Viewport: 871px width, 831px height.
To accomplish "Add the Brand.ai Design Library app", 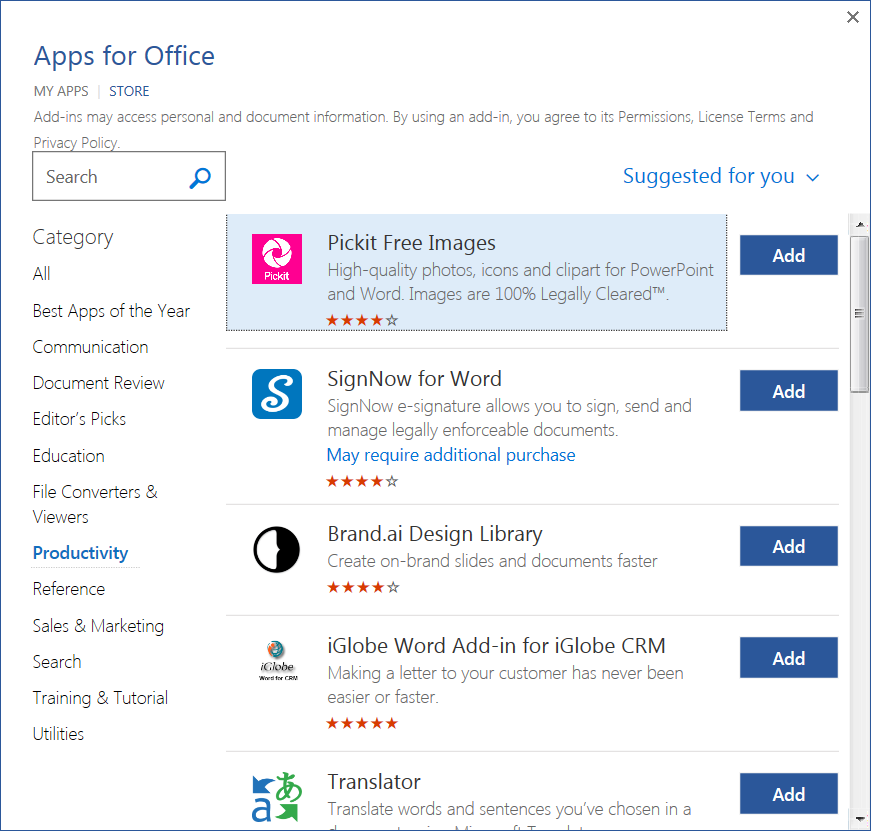I will 788,546.
